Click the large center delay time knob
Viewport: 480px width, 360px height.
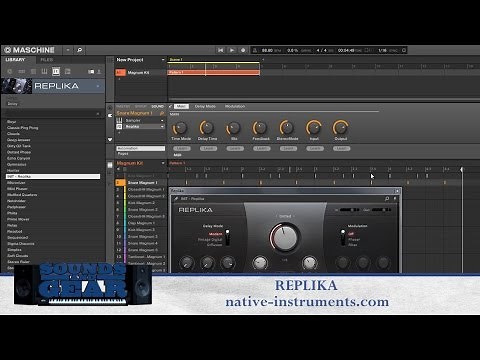284,237
